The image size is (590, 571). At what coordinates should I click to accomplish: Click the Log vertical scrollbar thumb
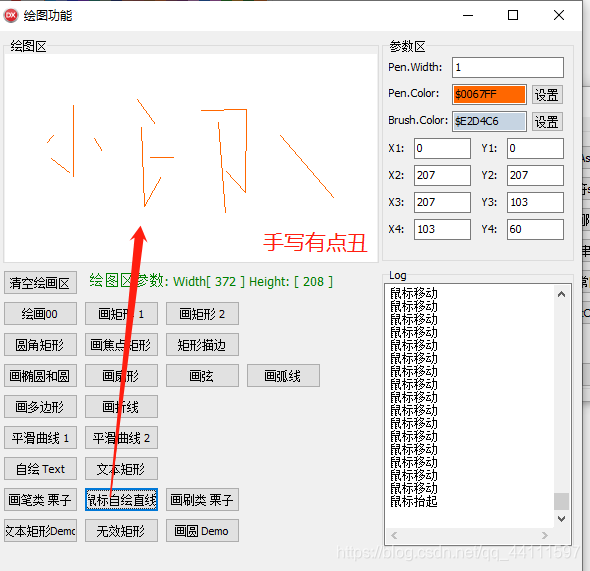point(561,501)
